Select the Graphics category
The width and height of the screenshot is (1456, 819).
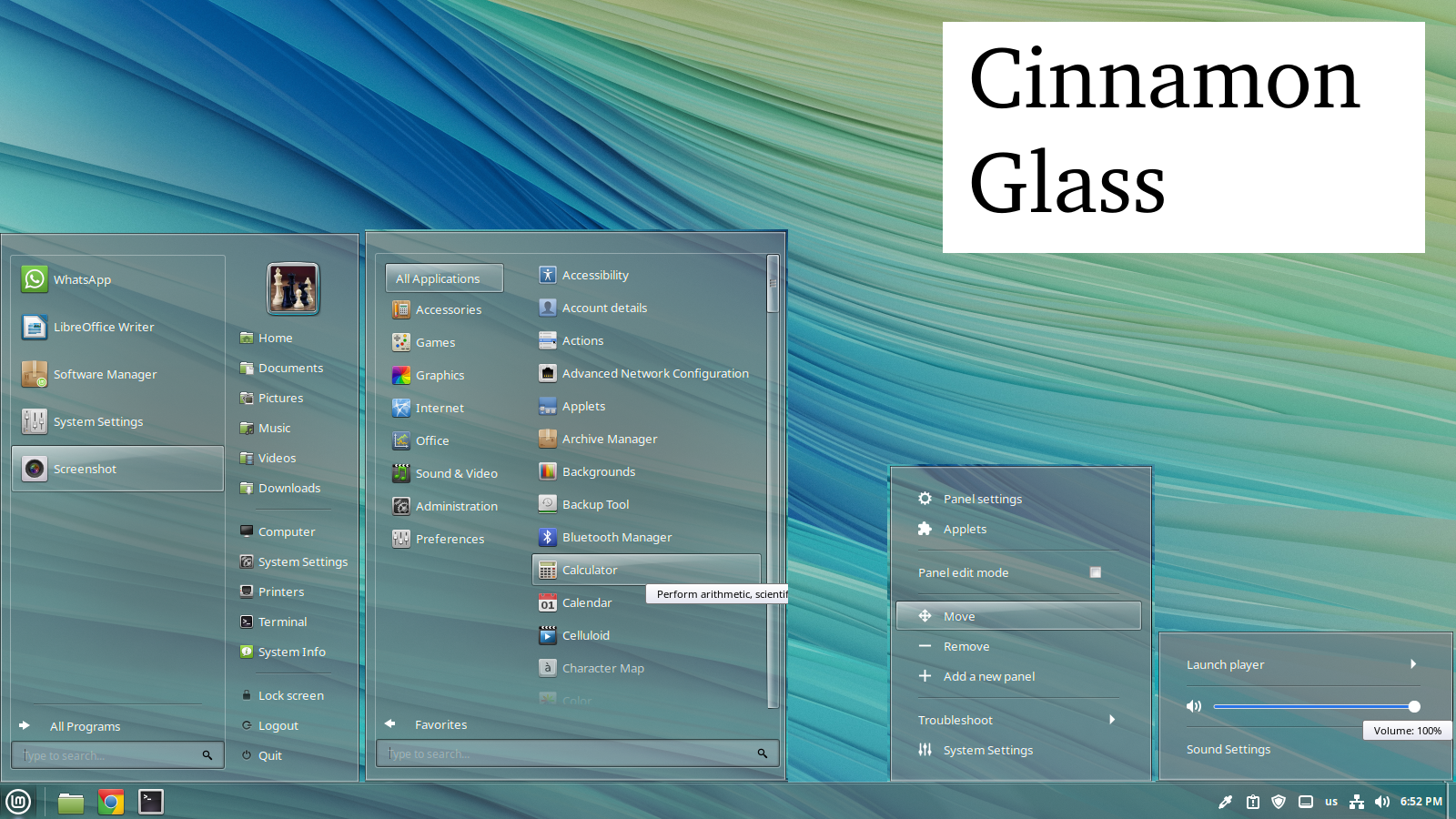(440, 375)
